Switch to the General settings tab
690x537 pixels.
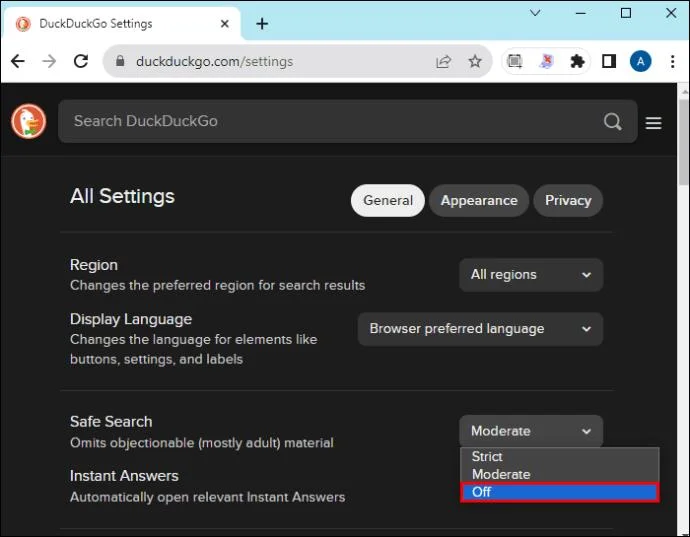[388, 201]
